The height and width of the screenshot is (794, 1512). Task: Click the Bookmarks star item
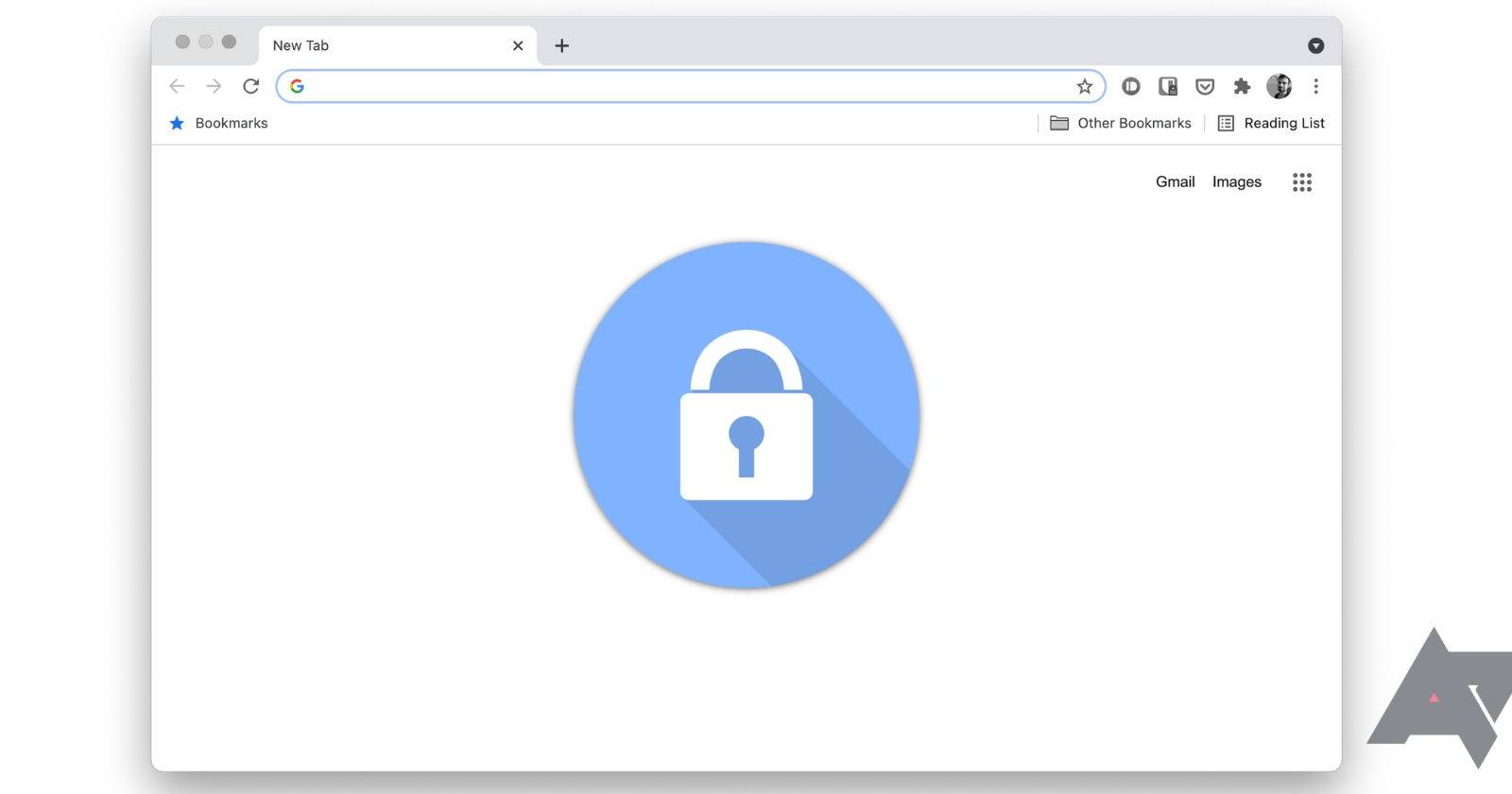(218, 123)
